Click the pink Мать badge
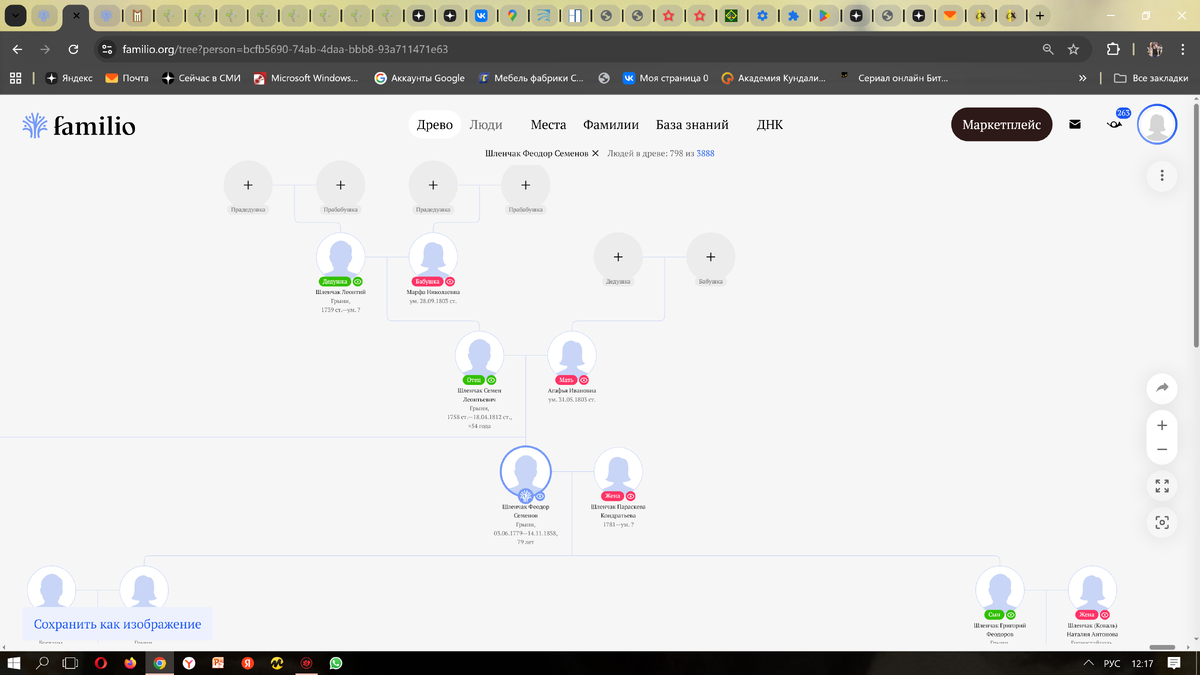The height and width of the screenshot is (675, 1200). point(566,380)
